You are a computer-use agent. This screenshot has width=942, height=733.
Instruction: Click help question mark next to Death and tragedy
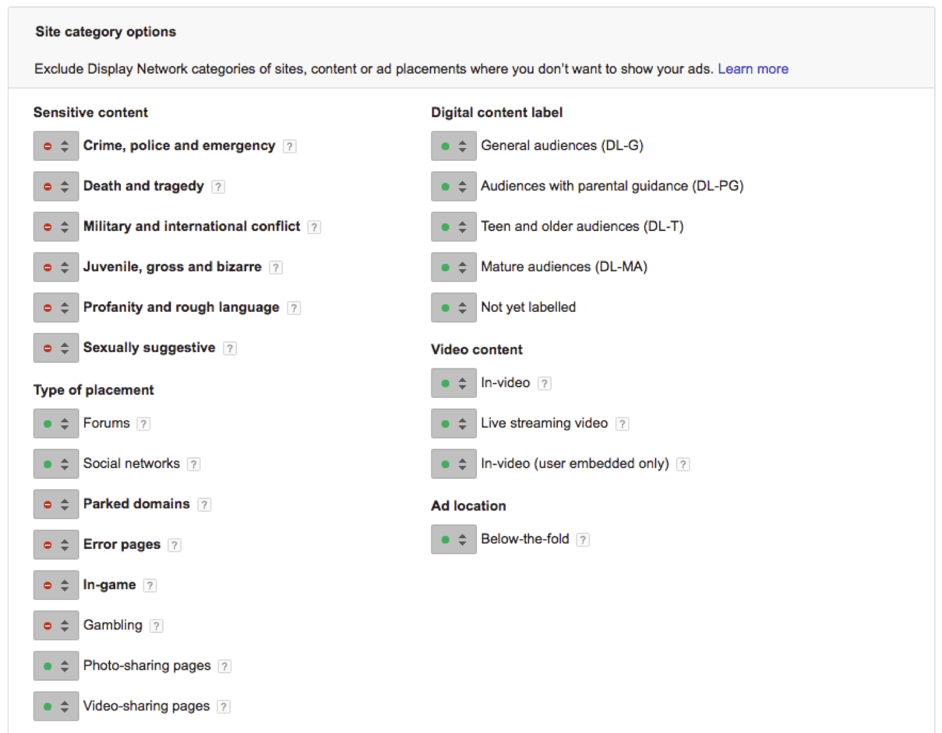[x=218, y=187]
